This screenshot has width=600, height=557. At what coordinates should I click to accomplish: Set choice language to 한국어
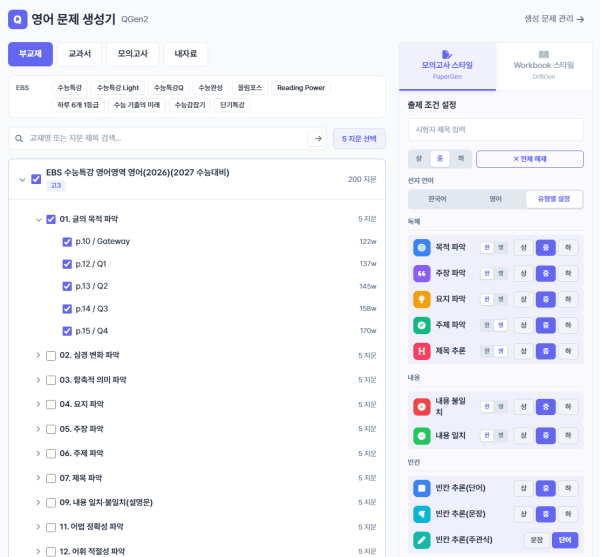[x=437, y=199]
